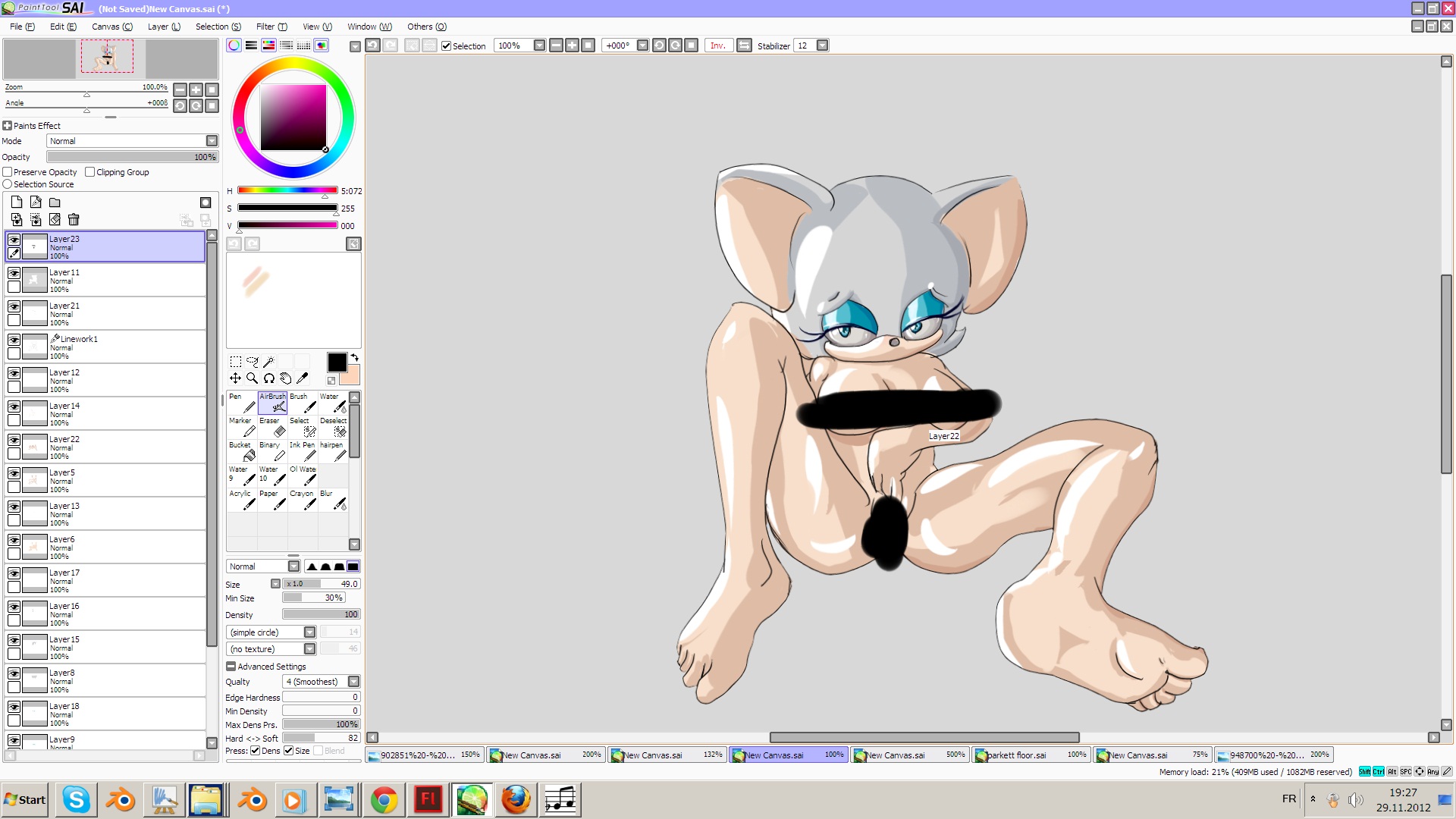Screen dimensions: 1456x819
Task: Delete the current layer with the trash icon
Action: pos(74,219)
